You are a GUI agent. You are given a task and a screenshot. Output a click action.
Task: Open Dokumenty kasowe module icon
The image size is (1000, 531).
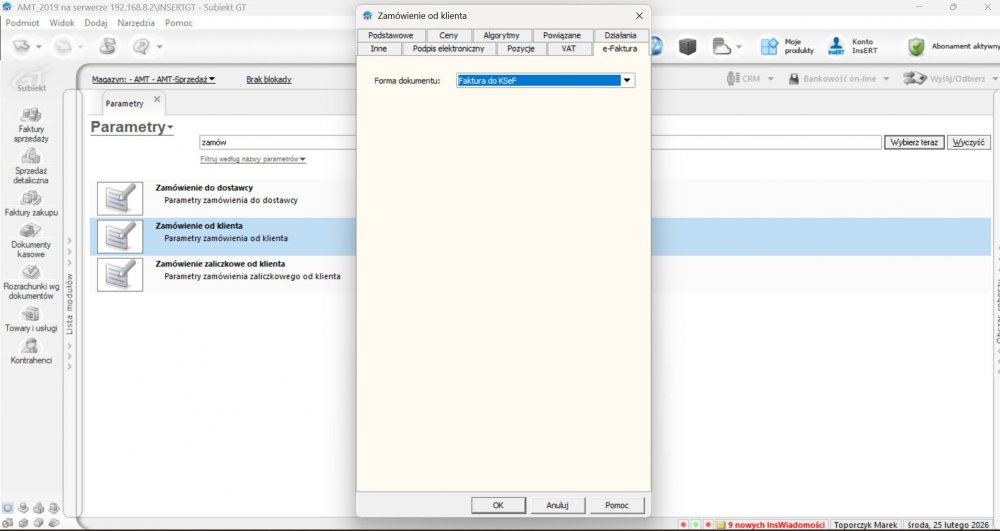click(x=31, y=231)
